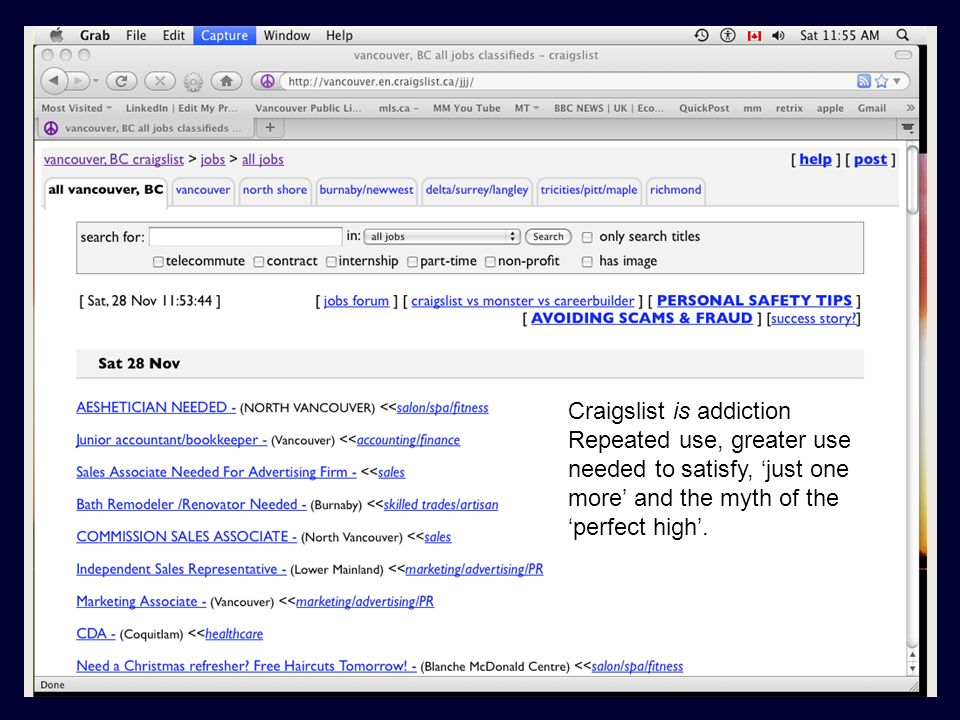The height and width of the screenshot is (720, 960).
Task: Open the Help menu in menu bar
Action: pos(339,36)
